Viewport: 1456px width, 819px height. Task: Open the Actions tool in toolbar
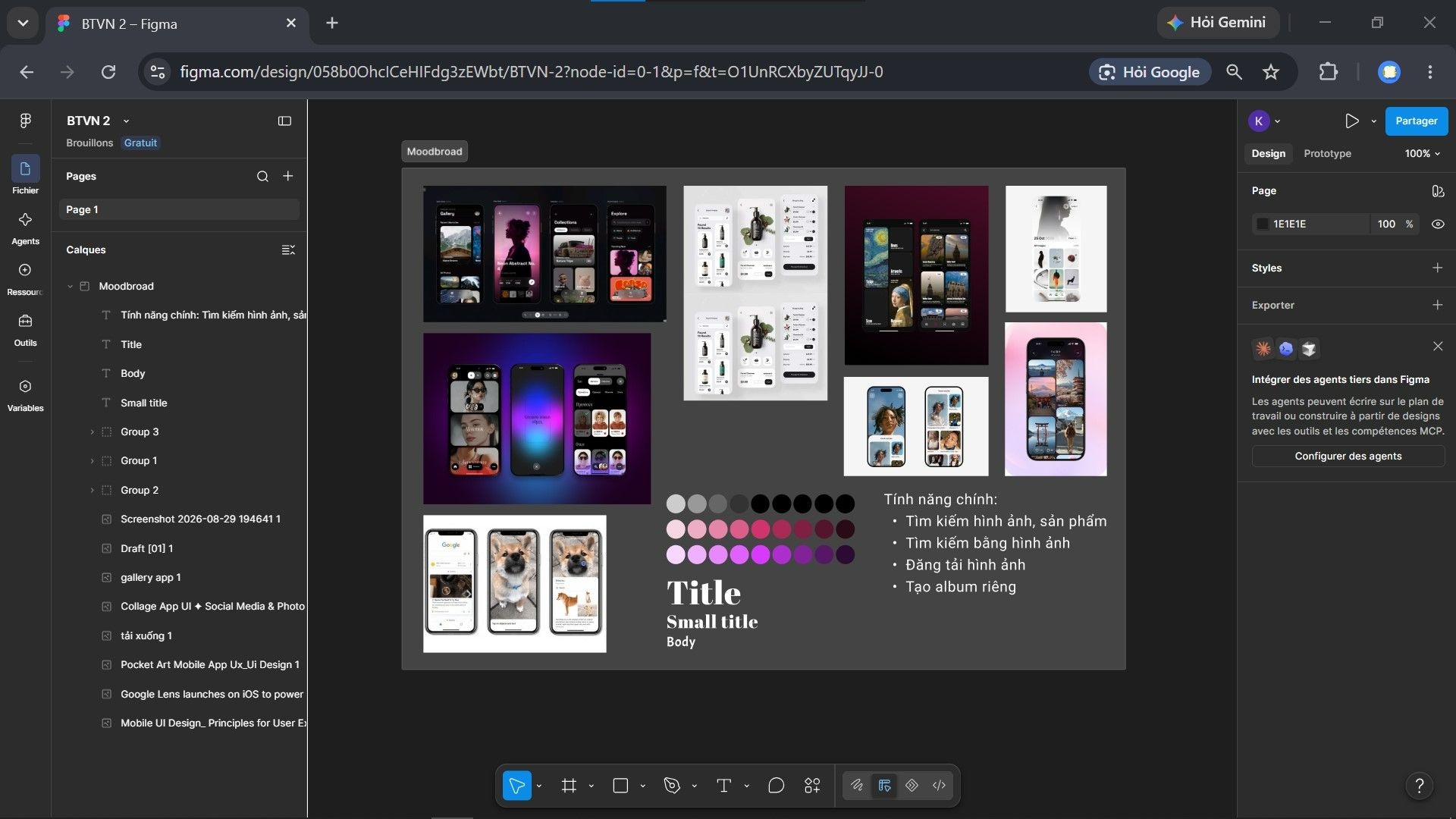[812, 786]
